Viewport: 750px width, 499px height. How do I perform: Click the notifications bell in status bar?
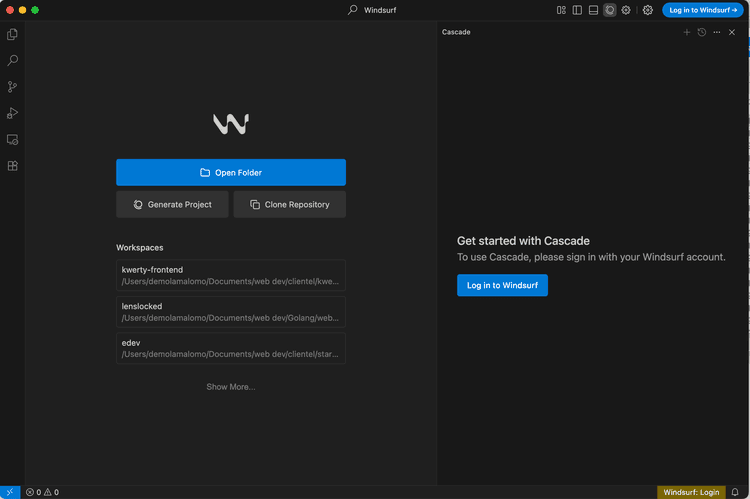735,492
